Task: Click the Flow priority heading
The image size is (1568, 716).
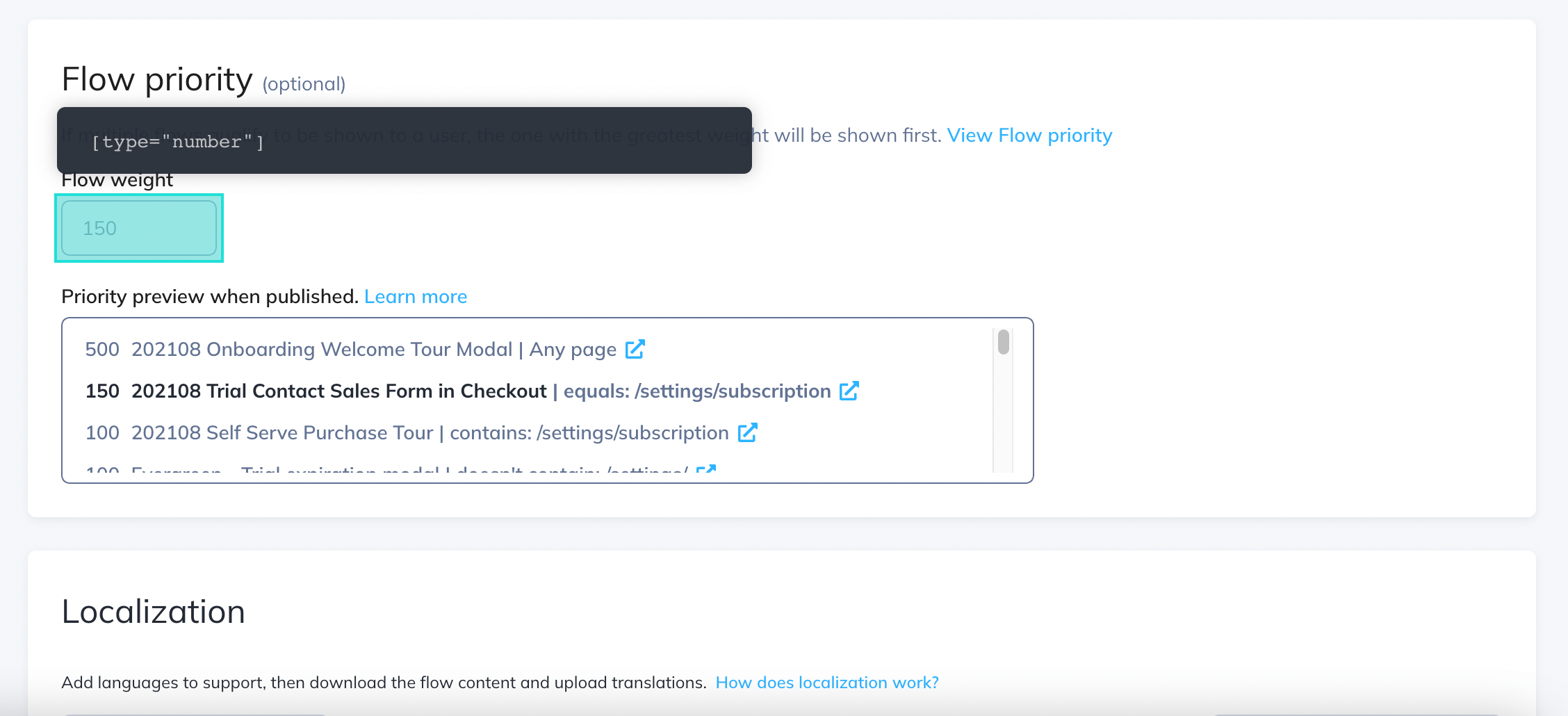Action: [157, 79]
